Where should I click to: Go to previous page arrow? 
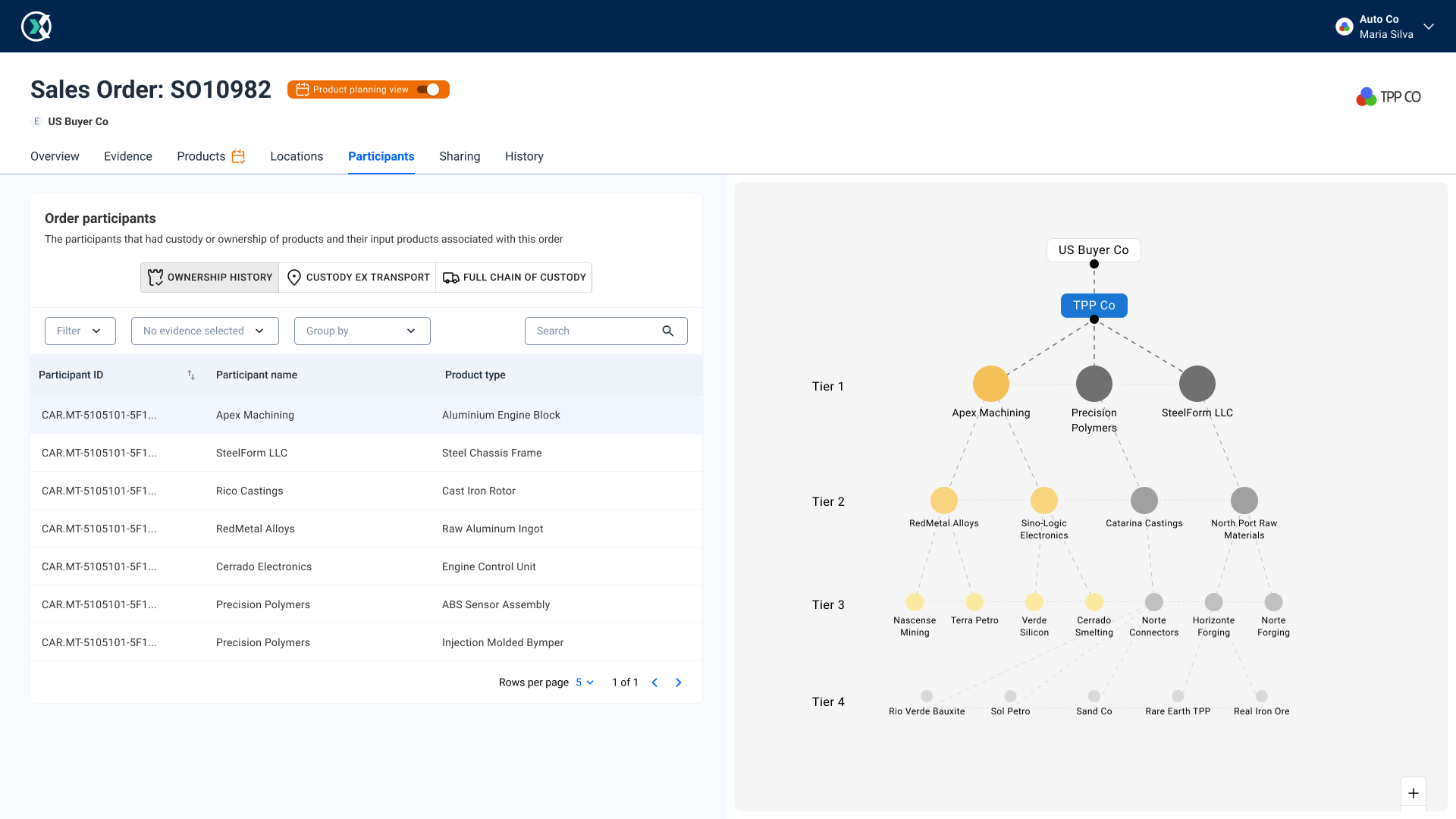[655, 682]
